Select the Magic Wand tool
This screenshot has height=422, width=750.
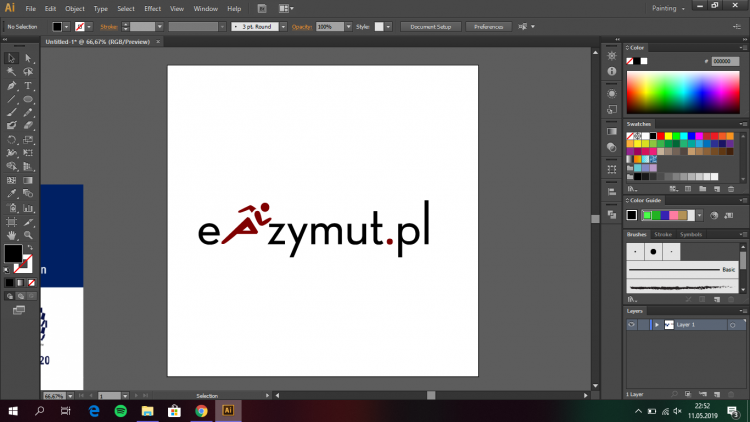click(x=11, y=72)
